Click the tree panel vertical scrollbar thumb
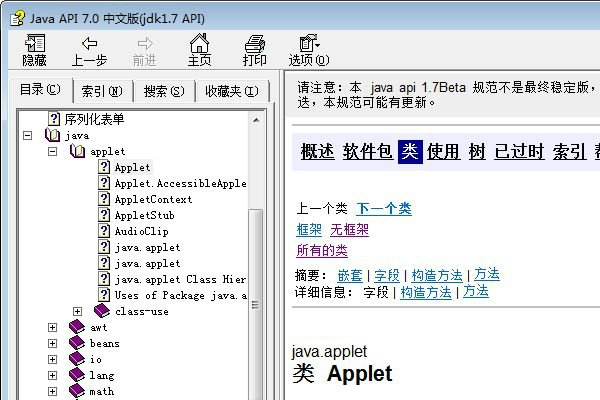The image size is (600, 400). [255, 305]
